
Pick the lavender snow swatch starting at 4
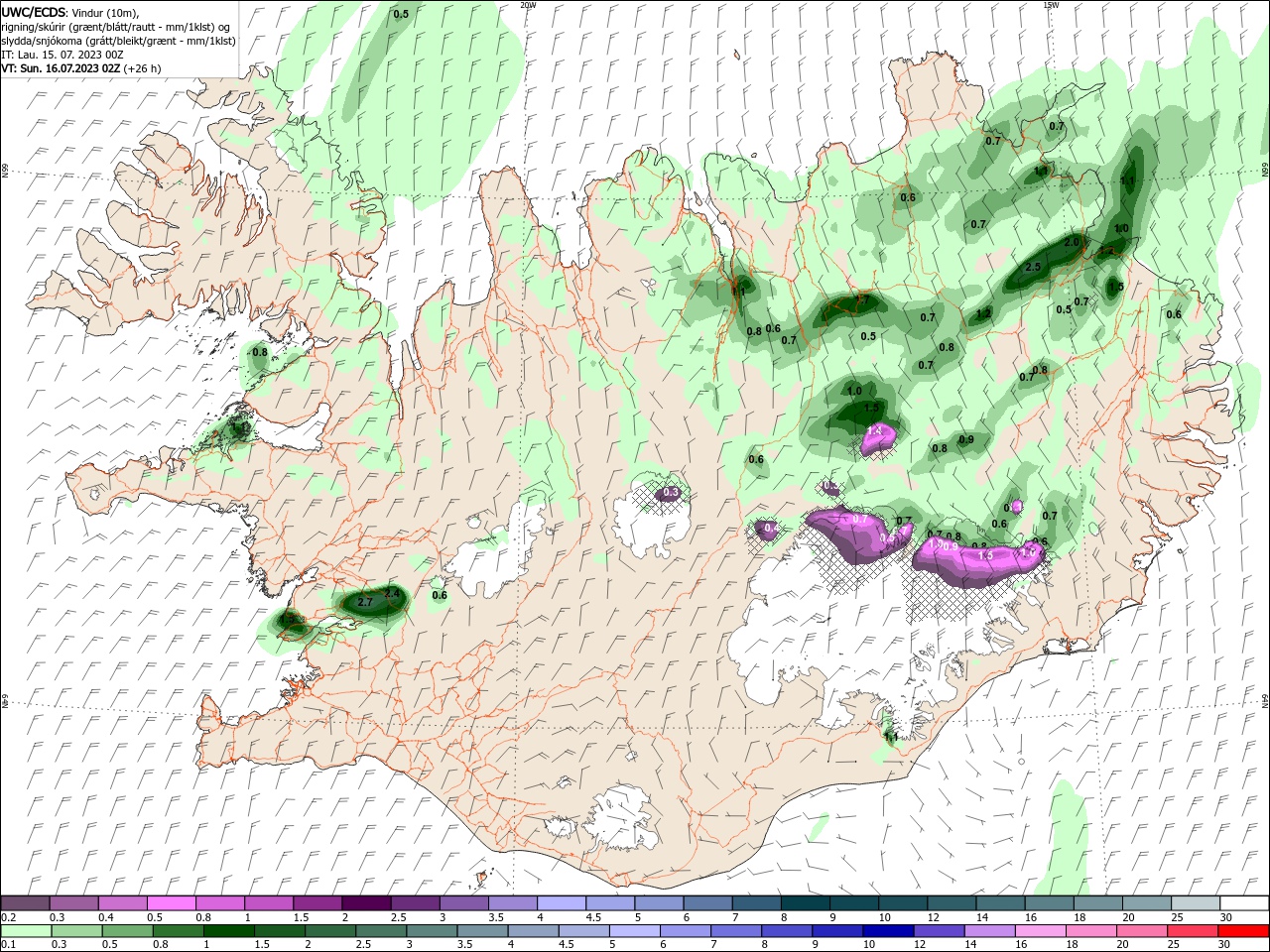(562, 903)
